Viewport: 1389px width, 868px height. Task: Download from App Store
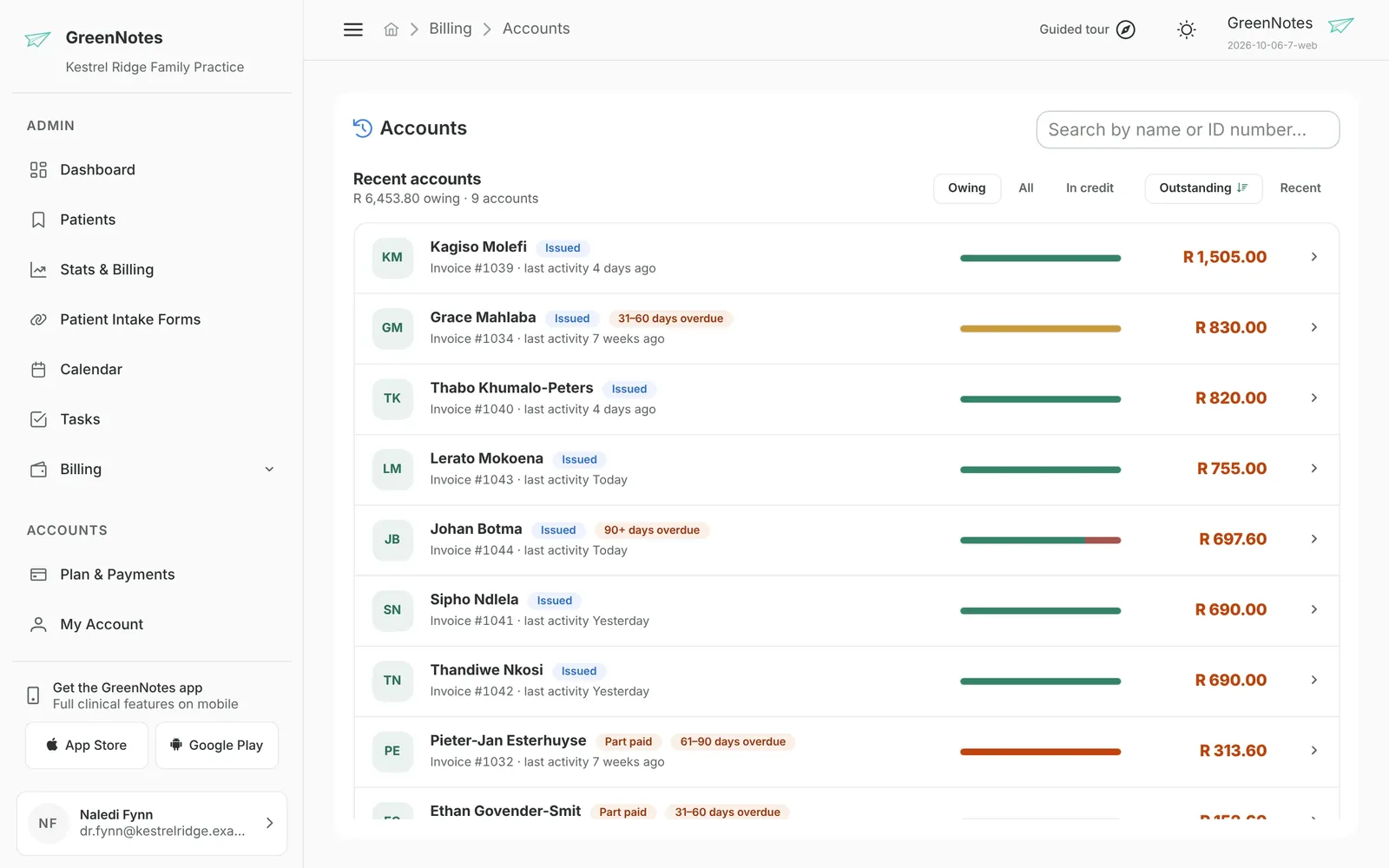pyautogui.click(x=87, y=746)
